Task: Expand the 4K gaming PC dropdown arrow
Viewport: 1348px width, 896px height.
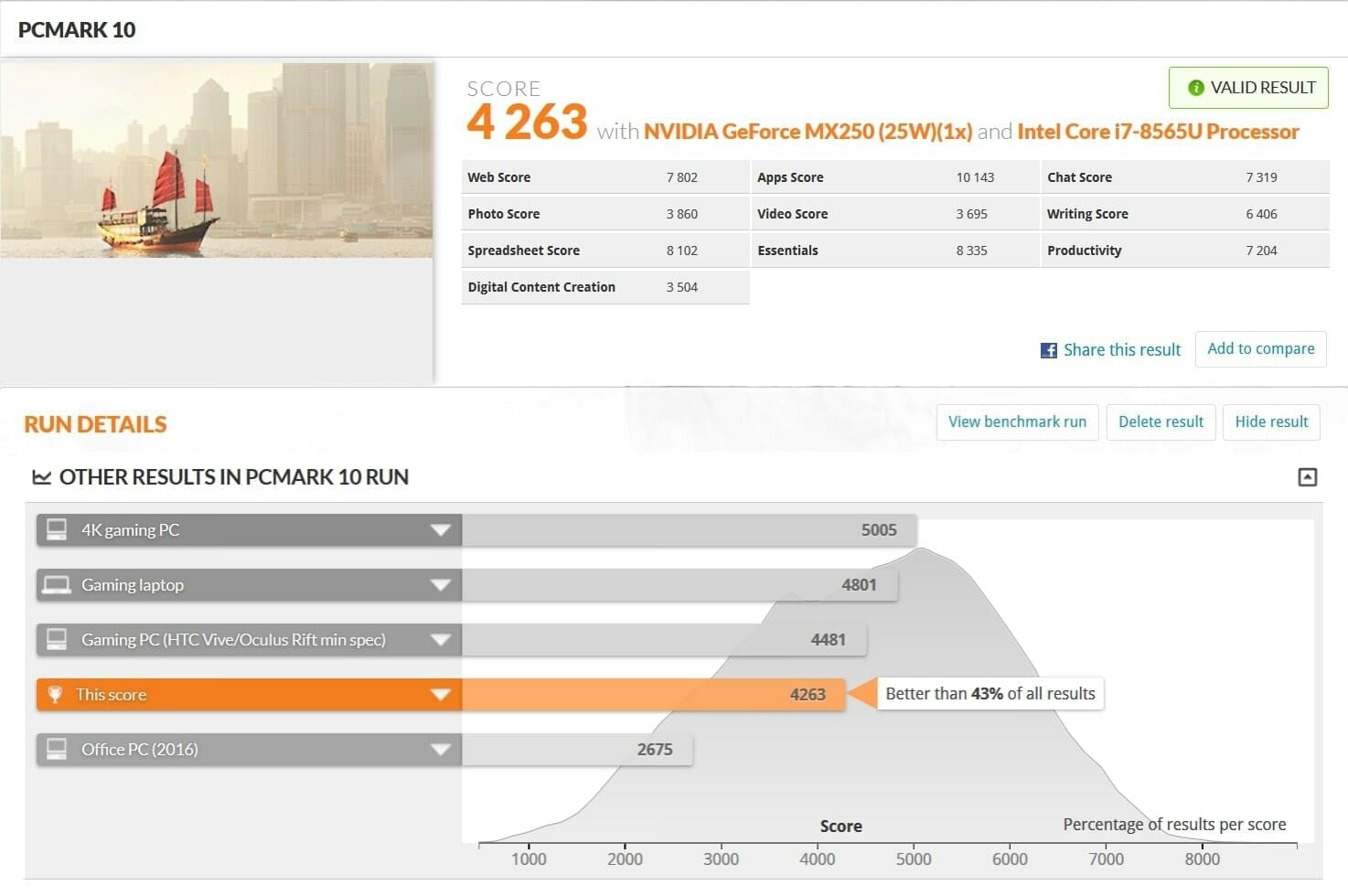Action: pyautogui.click(x=441, y=530)
